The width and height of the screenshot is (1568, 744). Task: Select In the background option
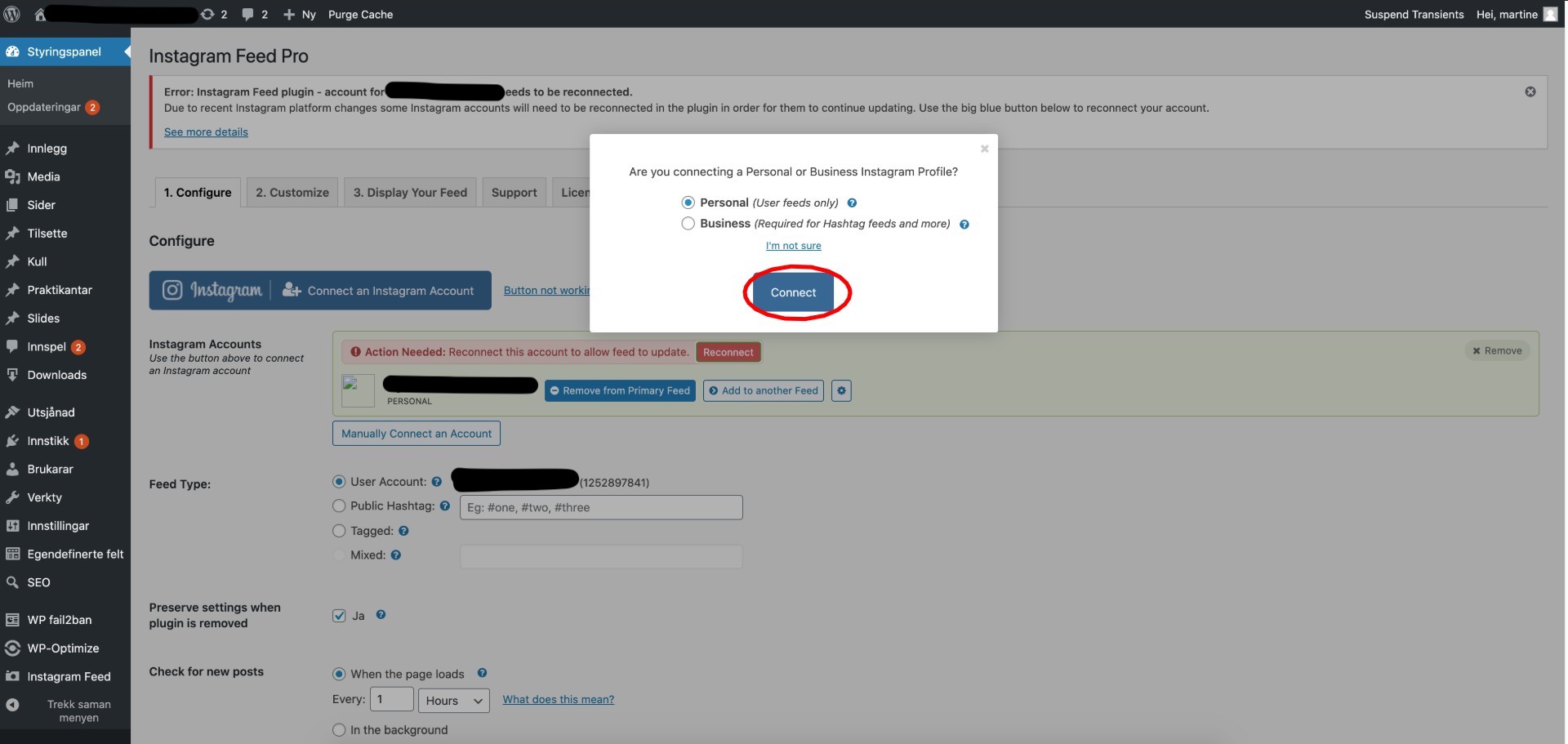tap(339, 730)
